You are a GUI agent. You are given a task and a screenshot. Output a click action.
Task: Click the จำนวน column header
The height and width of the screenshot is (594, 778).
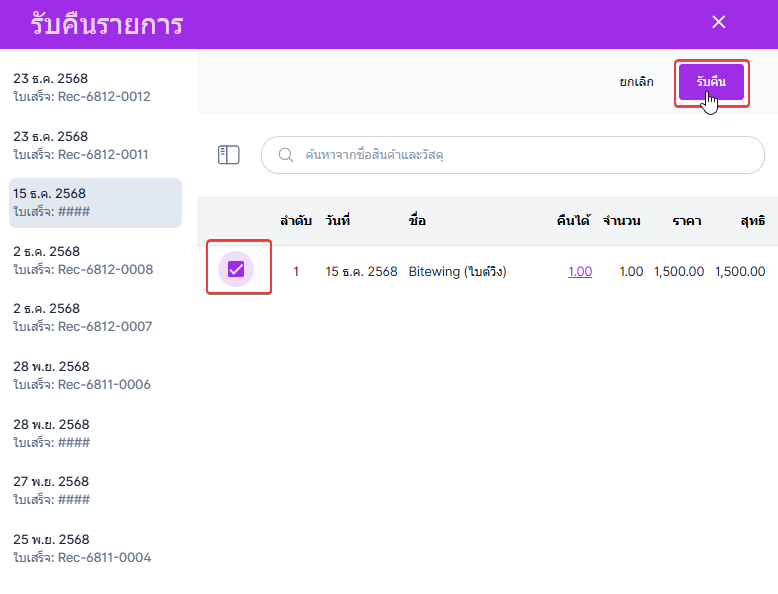(x=622, y=221)
